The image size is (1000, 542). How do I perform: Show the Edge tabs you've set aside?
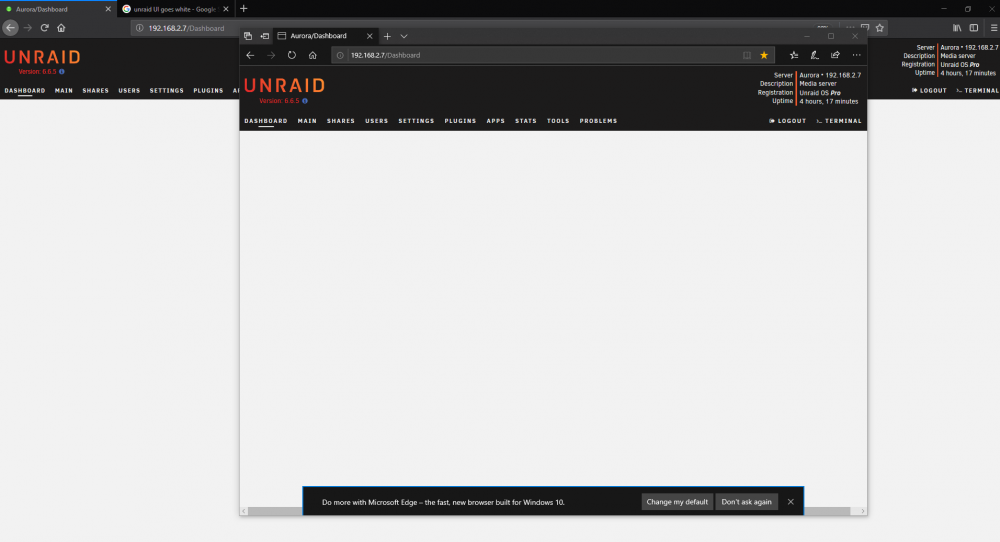click(248, 36)
